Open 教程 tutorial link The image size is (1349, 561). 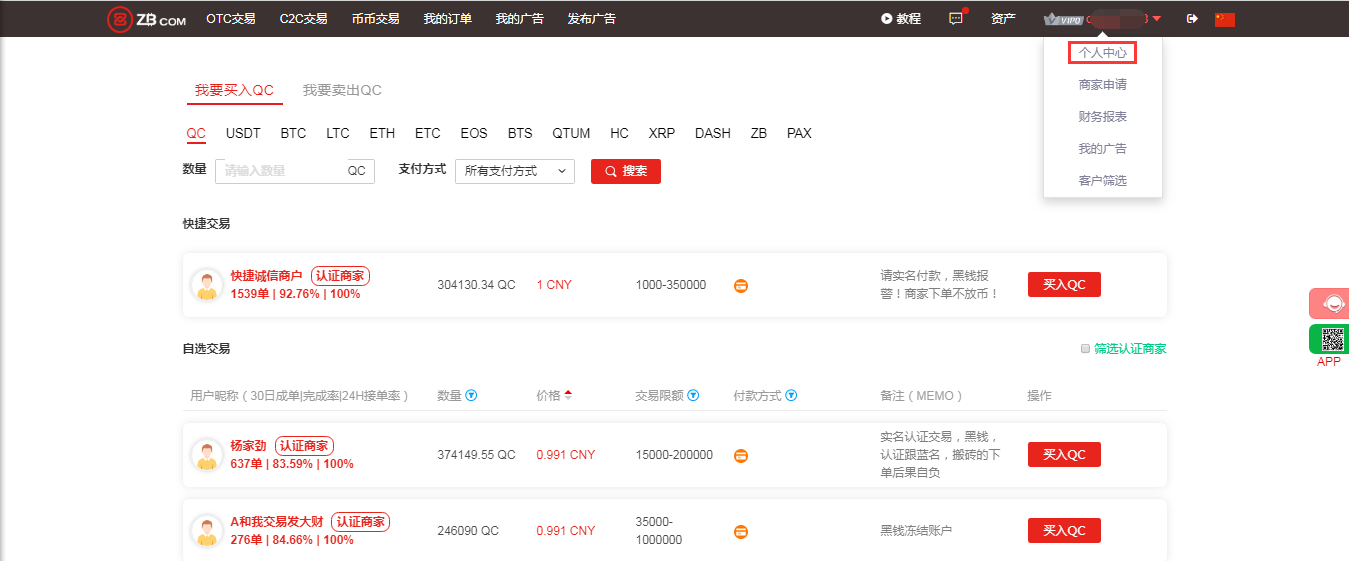[x=900, y=19]
